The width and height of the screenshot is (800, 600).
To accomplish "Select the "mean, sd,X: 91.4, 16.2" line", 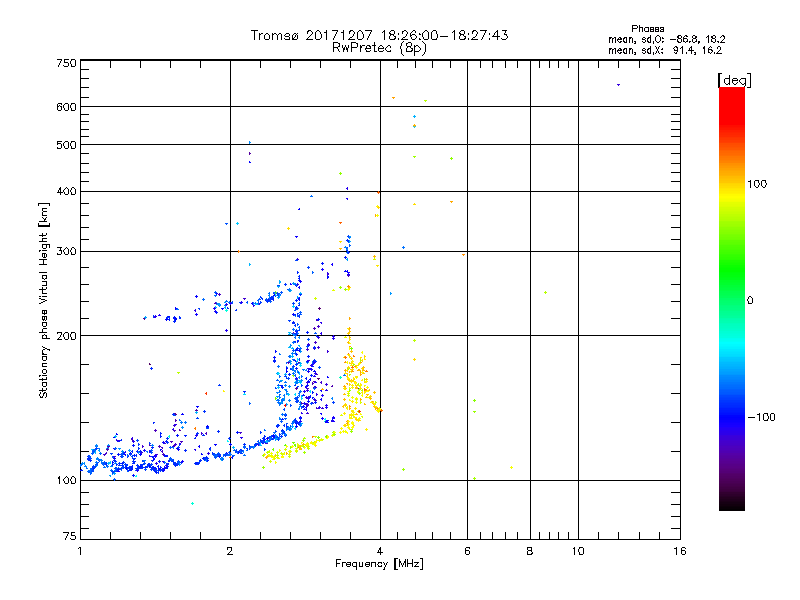I will (x=665, y=50).
